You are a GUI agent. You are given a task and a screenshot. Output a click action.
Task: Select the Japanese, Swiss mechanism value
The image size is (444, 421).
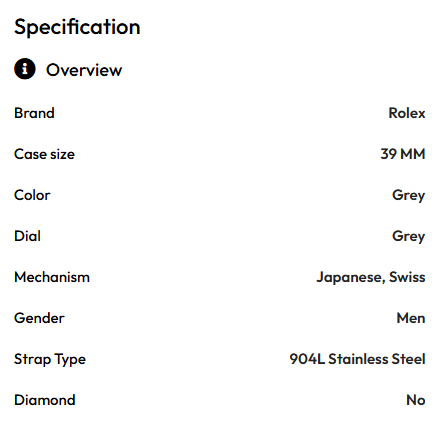click(x=371, y=278)
